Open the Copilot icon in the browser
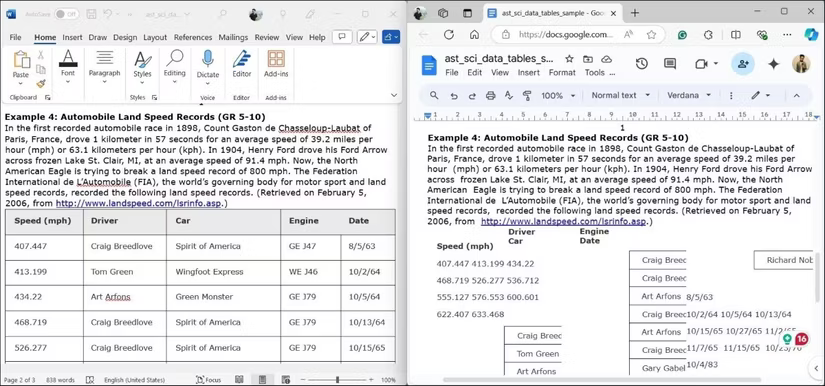This screenshot has width=825, height=386. point(811,35)
